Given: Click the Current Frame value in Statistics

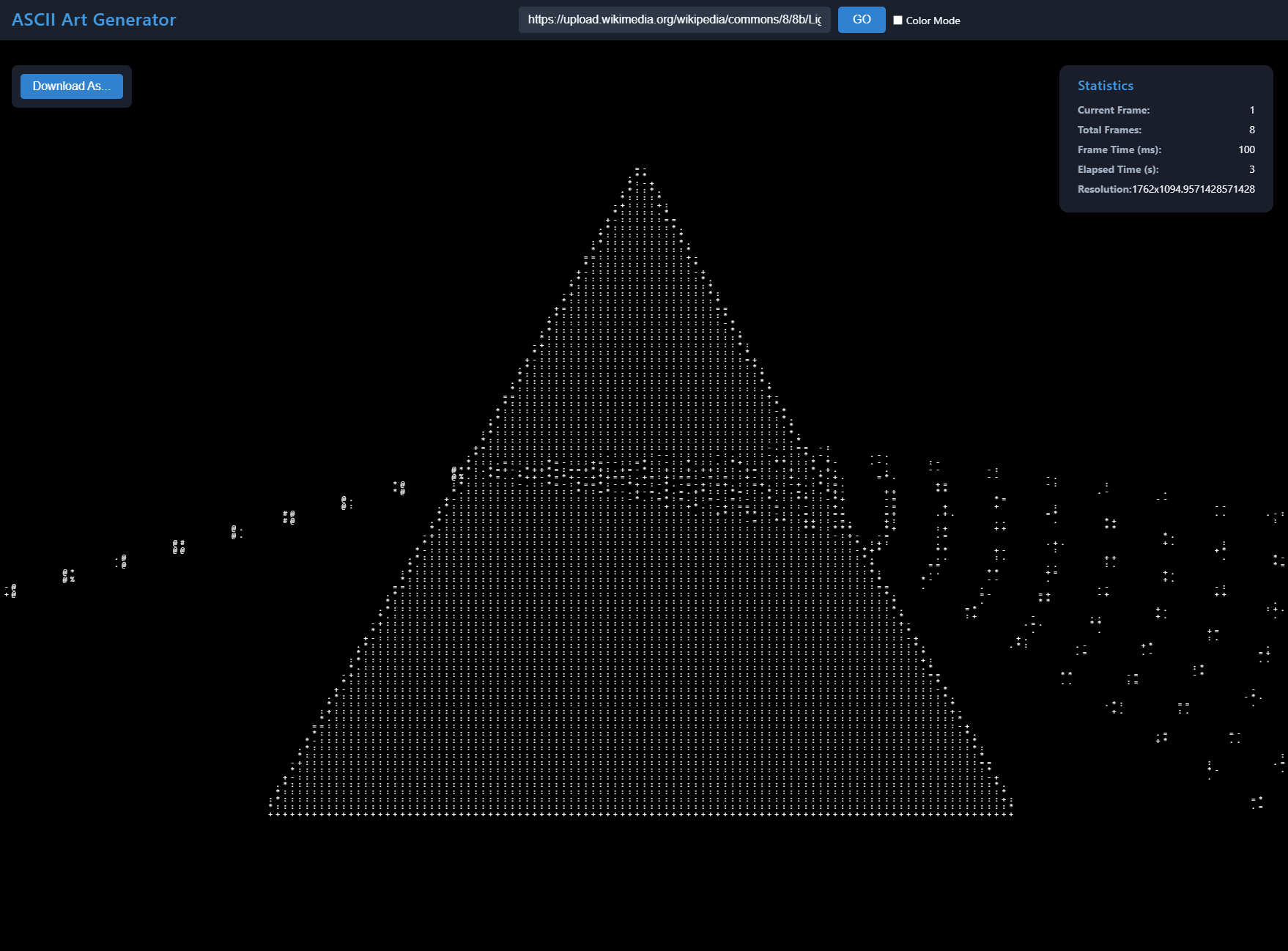Looking at the screenshot, I should (x=1252, y=110).
